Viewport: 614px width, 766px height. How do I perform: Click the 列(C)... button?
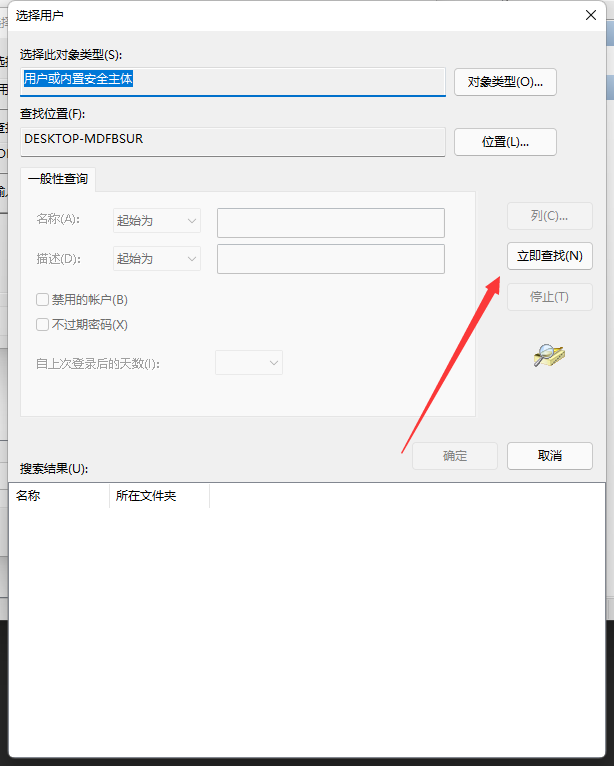click(550, 216)
